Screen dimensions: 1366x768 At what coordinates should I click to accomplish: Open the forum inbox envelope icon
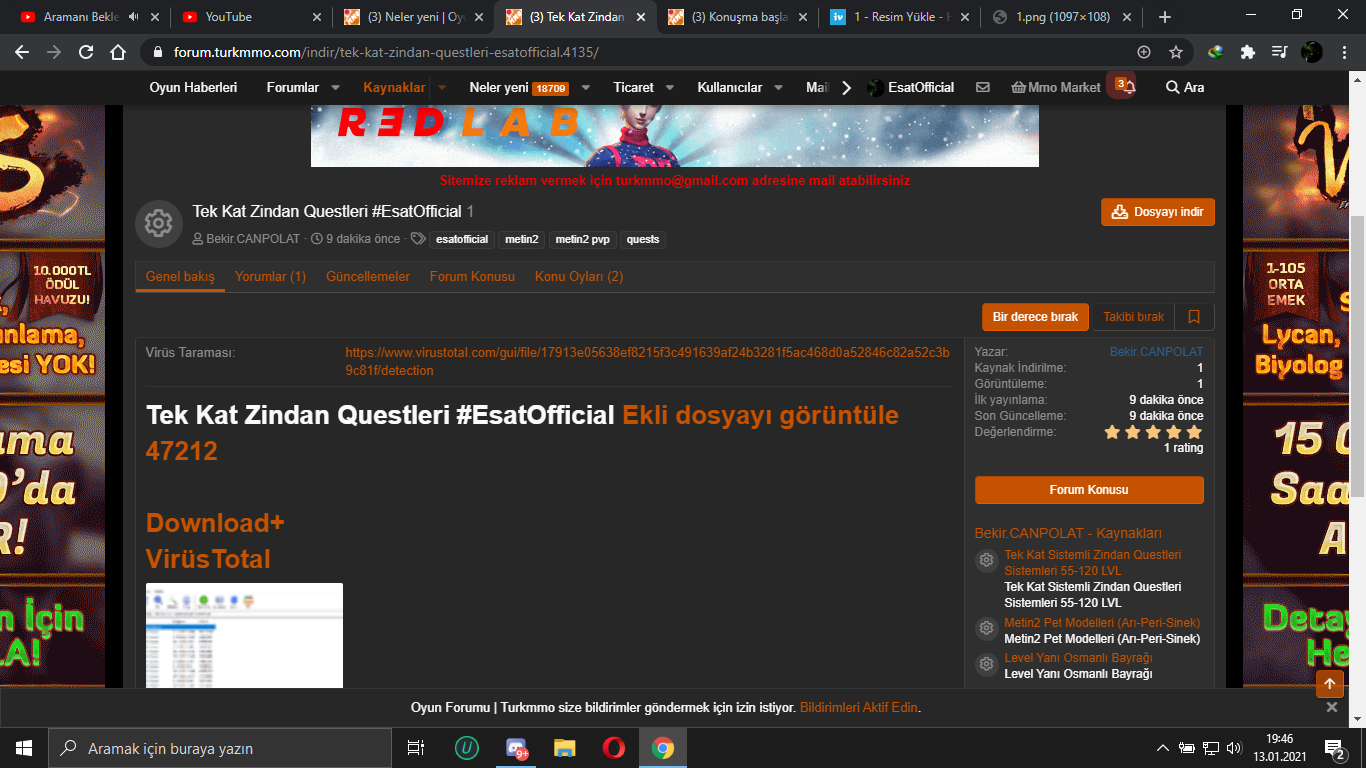click(983, 87)
